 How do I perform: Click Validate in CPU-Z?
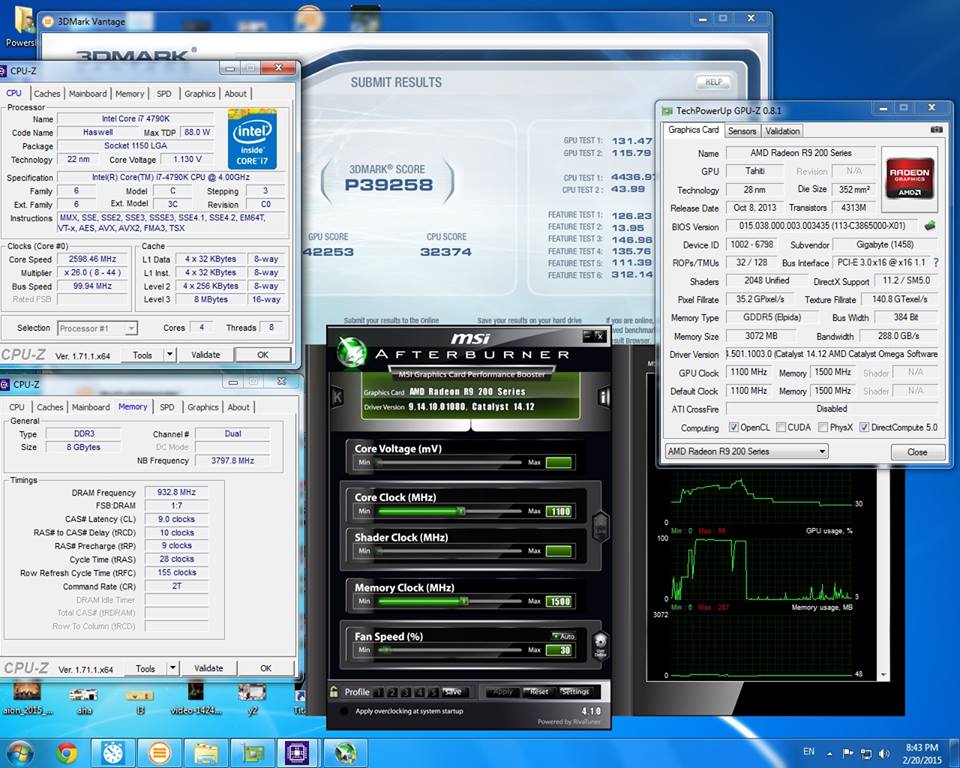click(205, 354)
